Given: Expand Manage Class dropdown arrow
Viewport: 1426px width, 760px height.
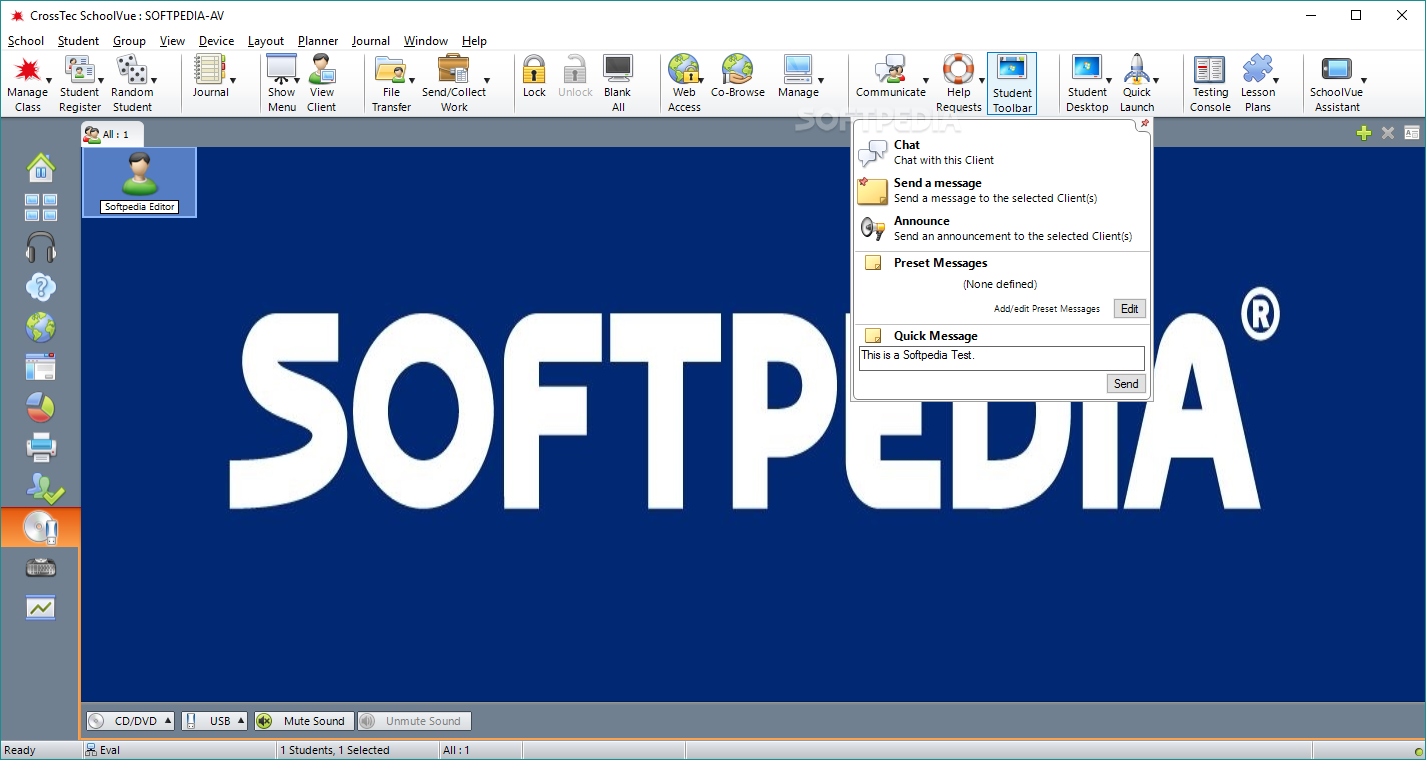Looking at the screenshot, I should 48,82.
